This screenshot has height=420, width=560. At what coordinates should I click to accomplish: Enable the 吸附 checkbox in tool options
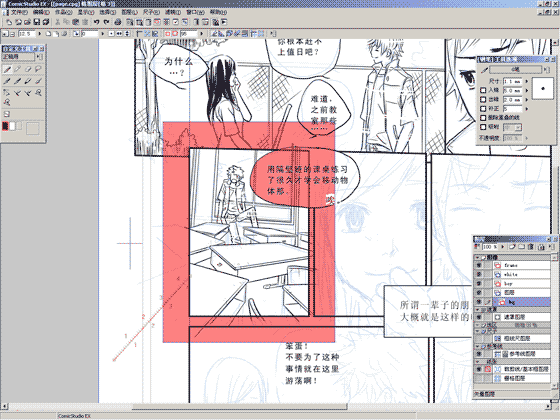[483, 127]
